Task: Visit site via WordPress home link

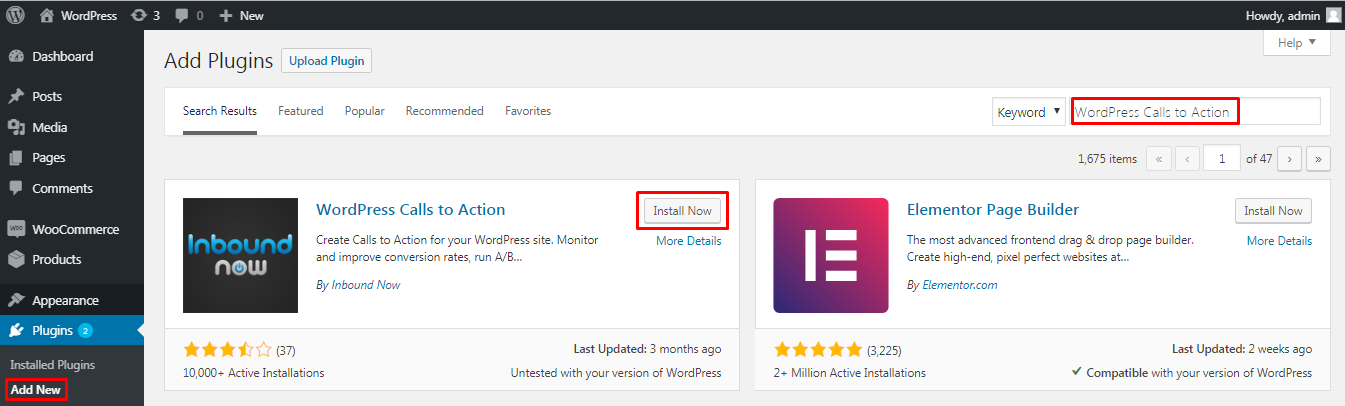Action: coord(78,15)
